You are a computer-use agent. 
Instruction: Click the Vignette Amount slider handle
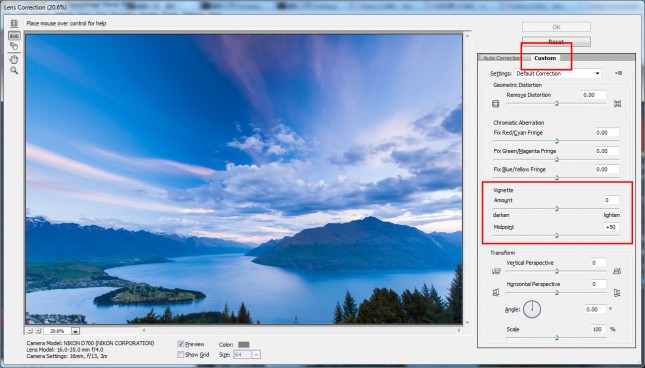(557, 208)
